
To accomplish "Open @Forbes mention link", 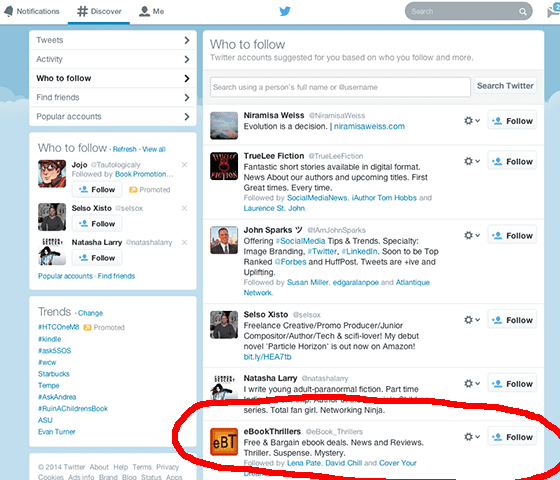I will point(290,262).
